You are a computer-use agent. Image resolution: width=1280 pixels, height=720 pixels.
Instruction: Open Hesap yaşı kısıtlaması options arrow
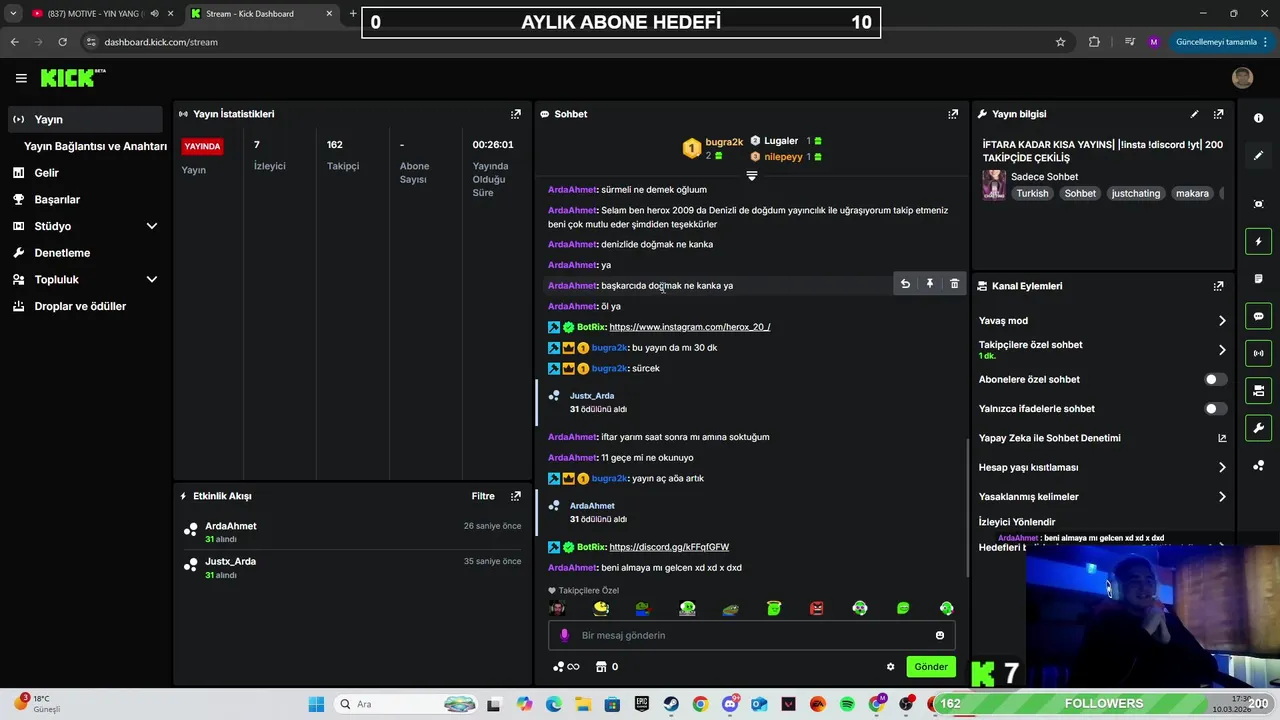1222,467
